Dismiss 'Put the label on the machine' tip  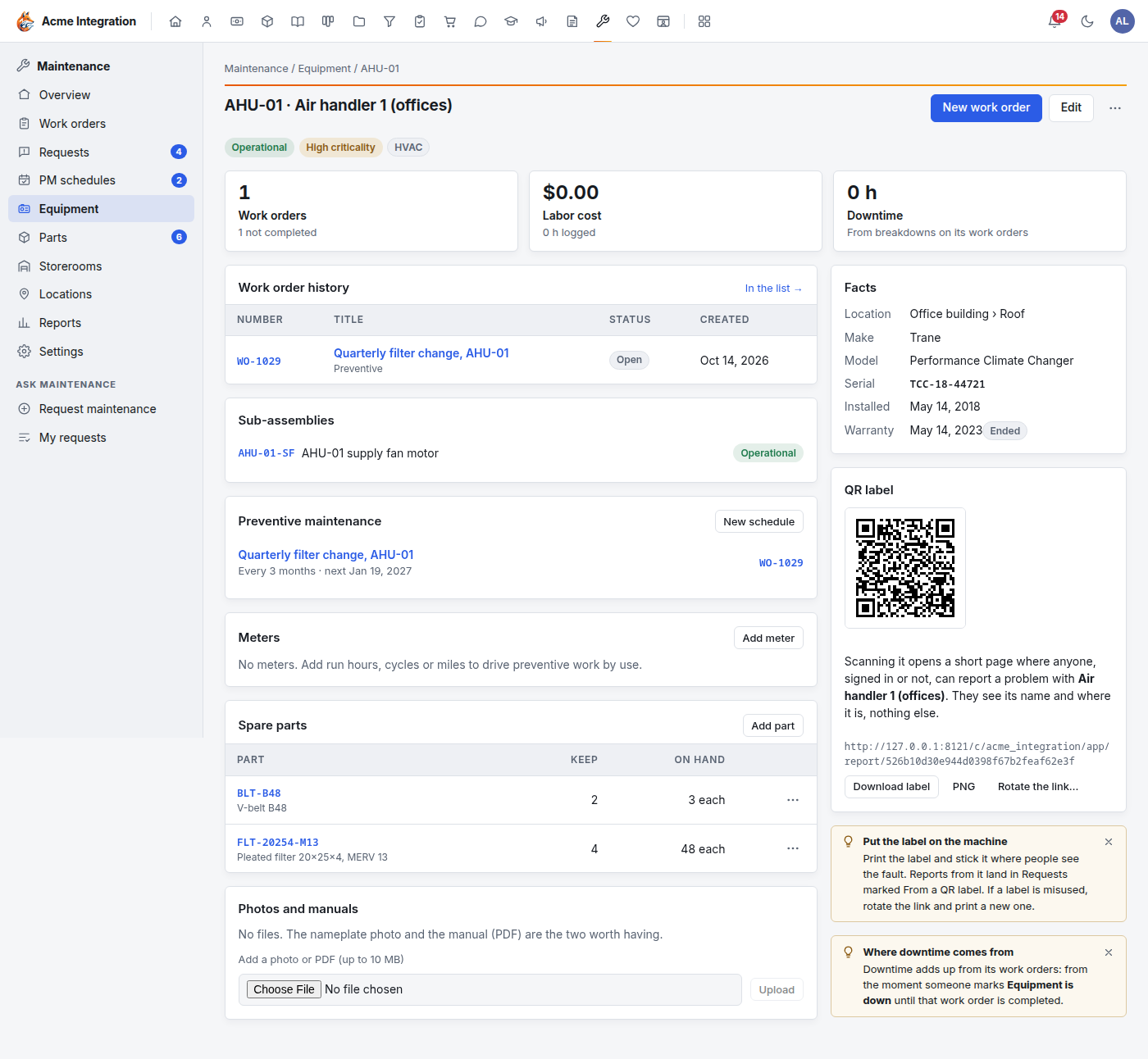[x=1109, y=842]
